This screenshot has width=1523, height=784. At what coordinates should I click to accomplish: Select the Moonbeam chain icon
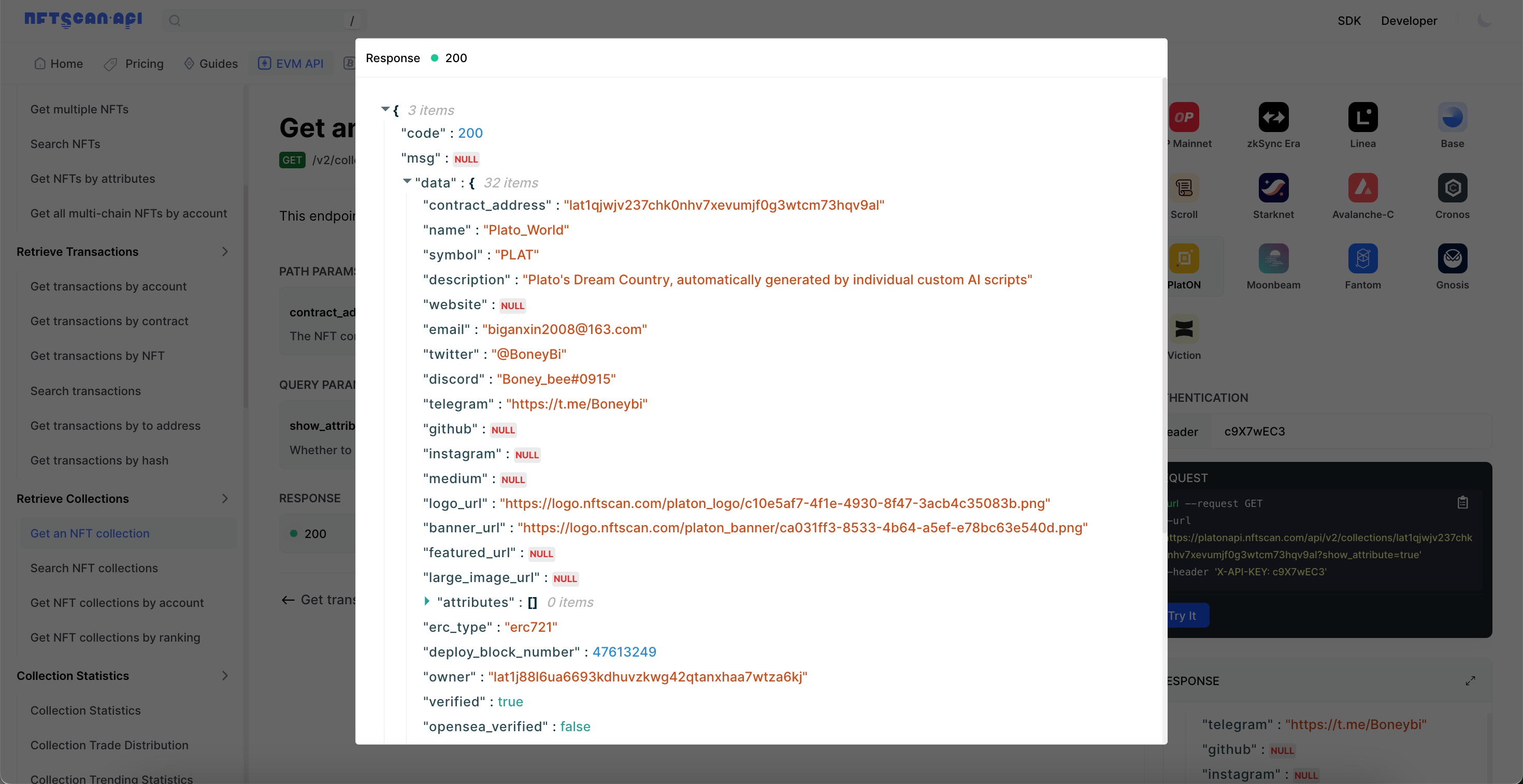[1273, 258]
